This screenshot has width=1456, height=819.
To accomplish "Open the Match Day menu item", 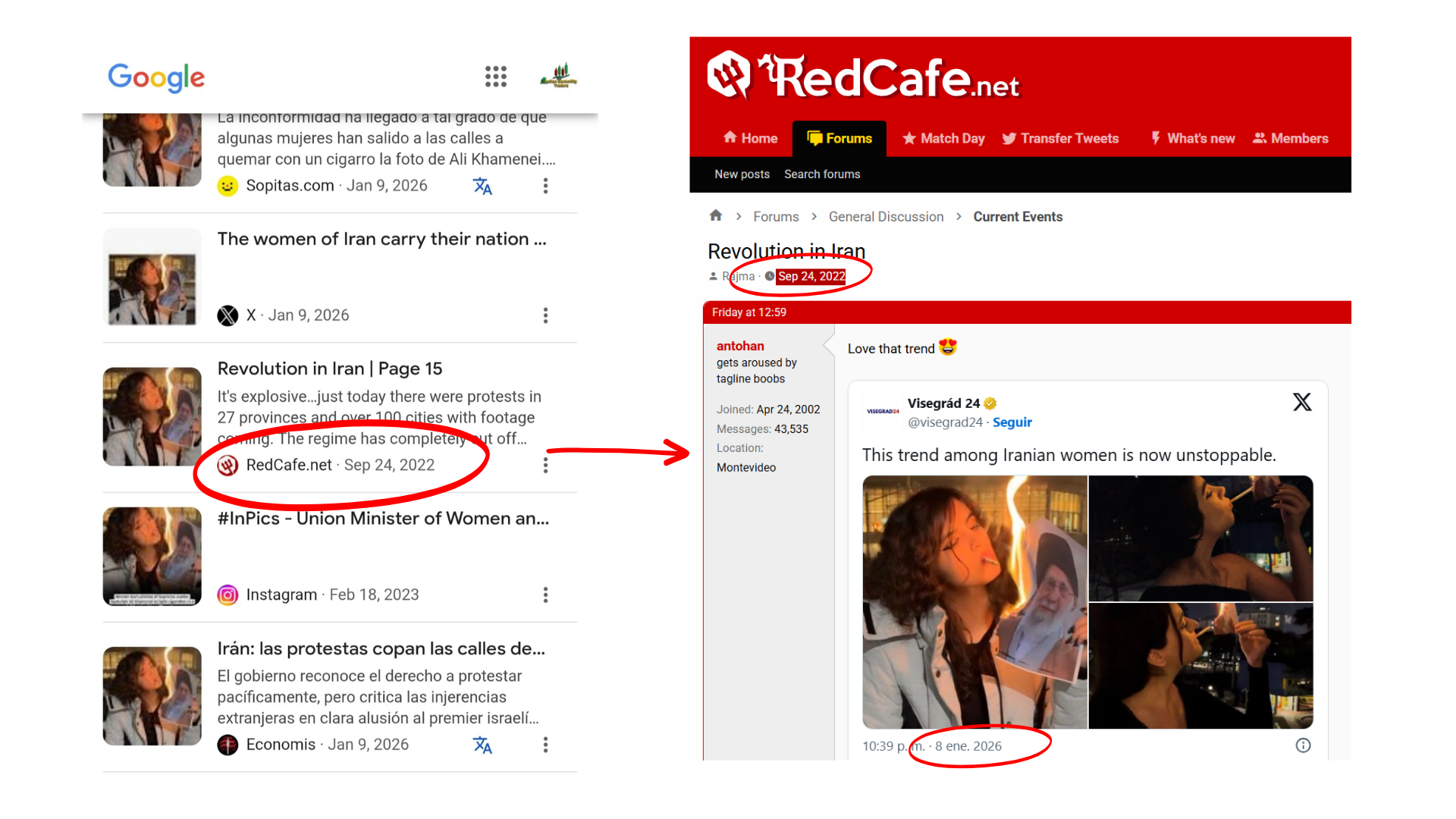I will [x=943, y=138].
